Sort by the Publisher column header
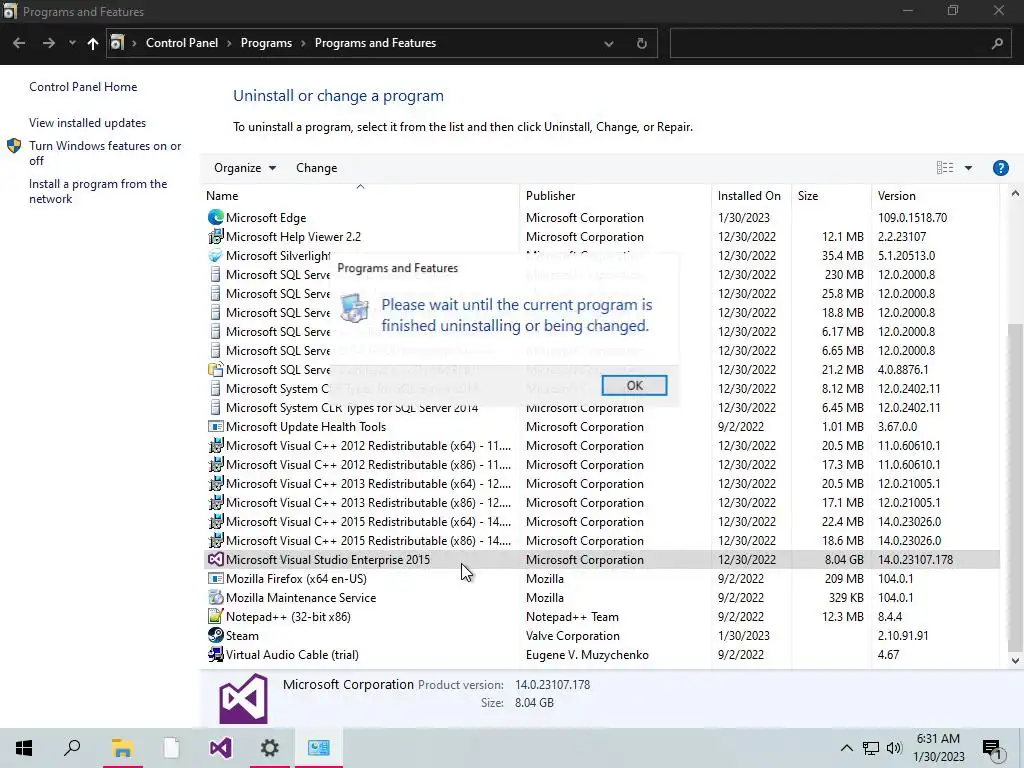The width and height of the screenshot is (1024, 768). pos(615,195)
